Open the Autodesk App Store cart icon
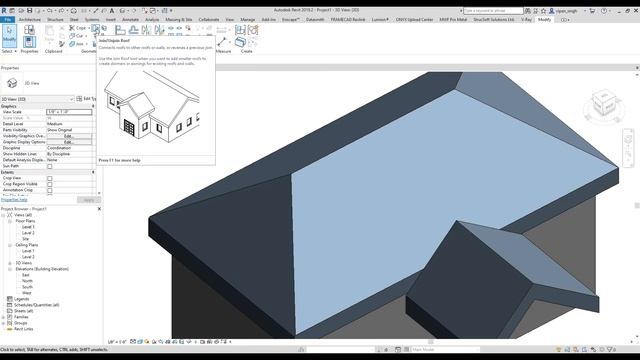This screenshot has height=360, width=640. coord(592,11)
